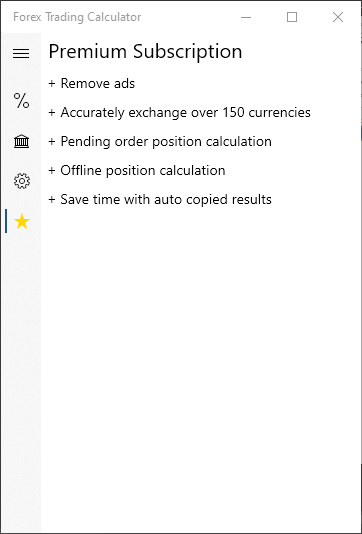Open the Settings gear page
This screenshot has width=362, height=534.
22,181
